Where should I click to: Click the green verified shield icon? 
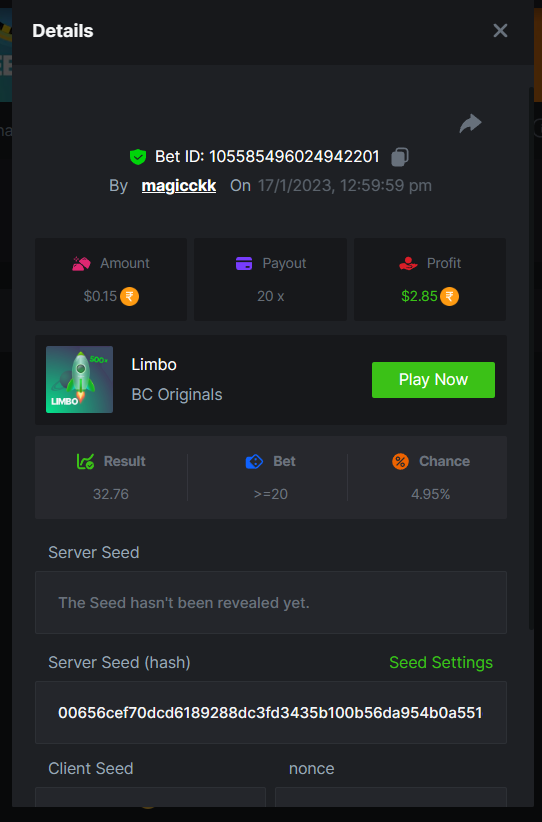pyautogui.click(x=138, y=157)
